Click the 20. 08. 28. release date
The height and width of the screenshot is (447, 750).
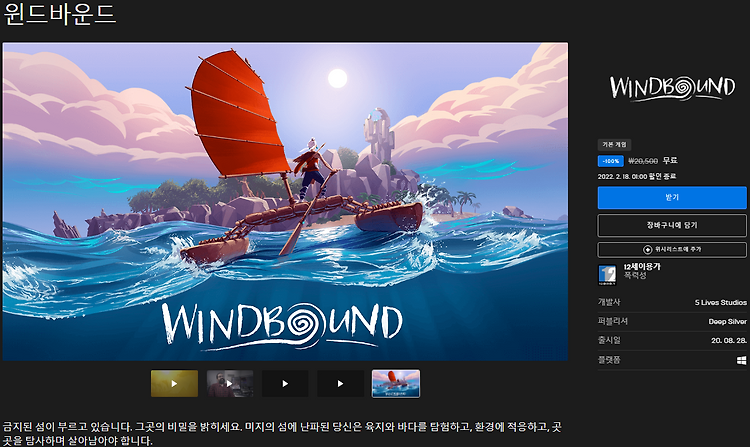click(728, 340)
